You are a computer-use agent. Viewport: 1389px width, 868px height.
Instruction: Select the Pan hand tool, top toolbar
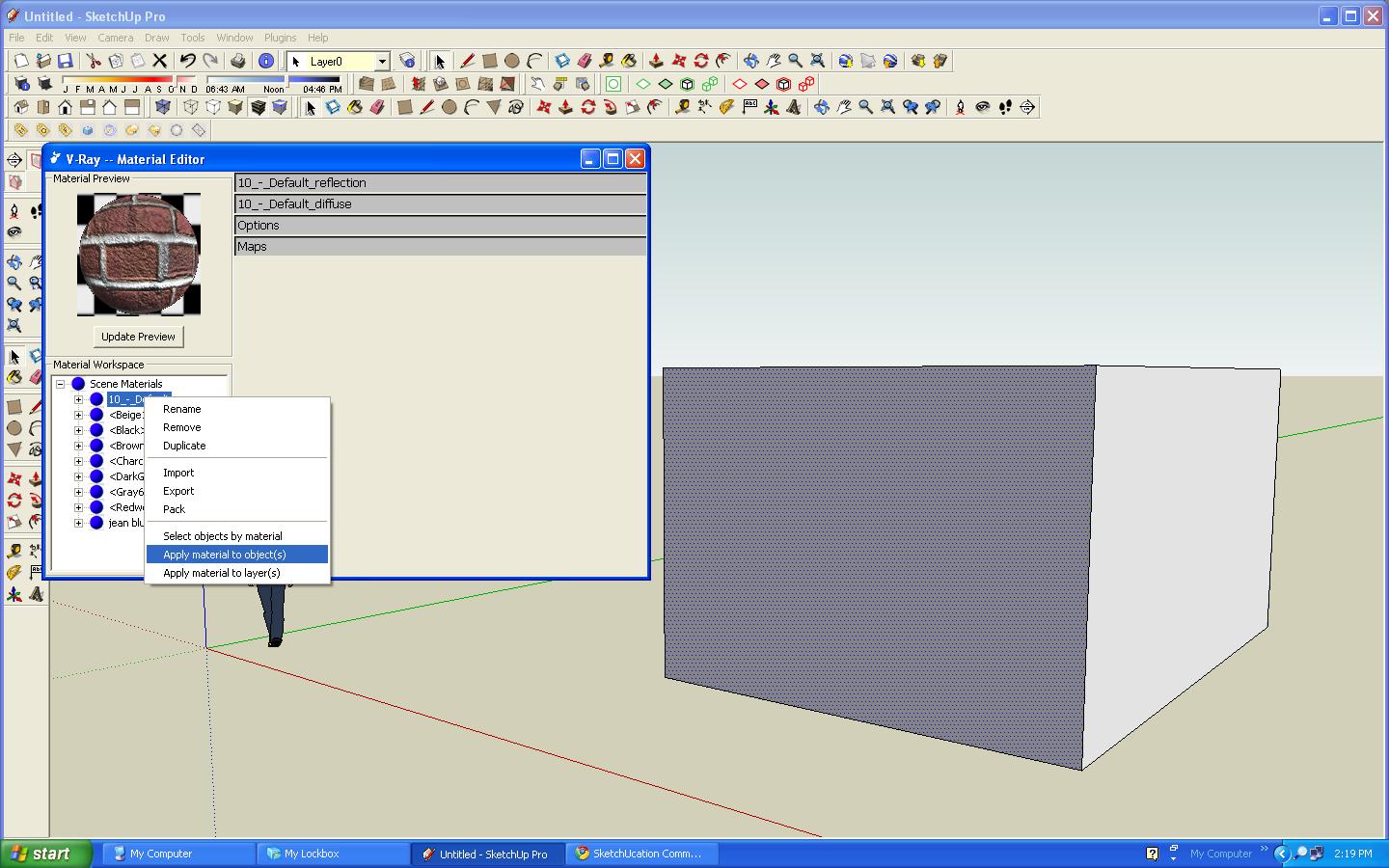coord(773,61)
